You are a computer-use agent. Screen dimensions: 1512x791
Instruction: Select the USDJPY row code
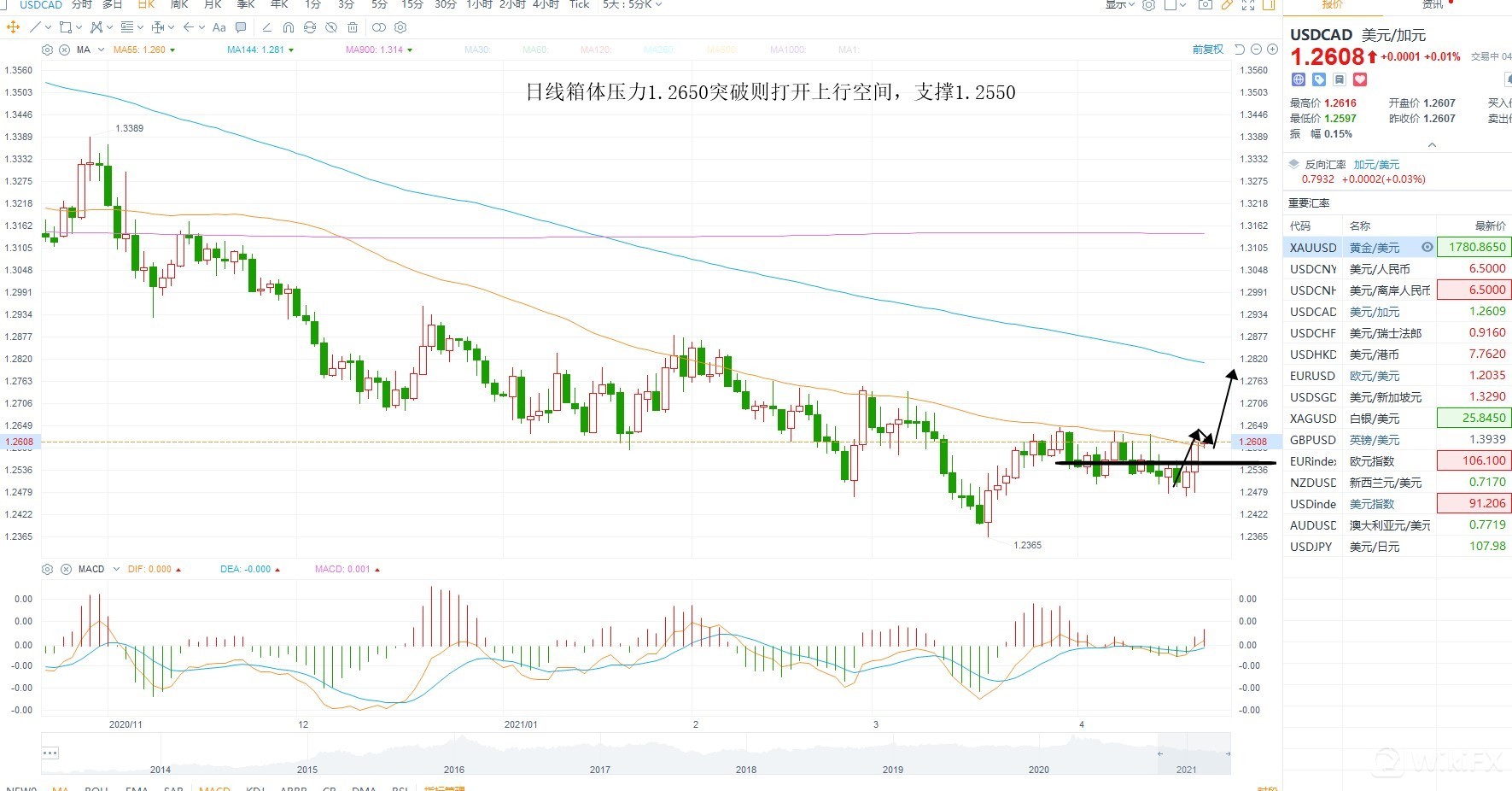point(1311,547)
